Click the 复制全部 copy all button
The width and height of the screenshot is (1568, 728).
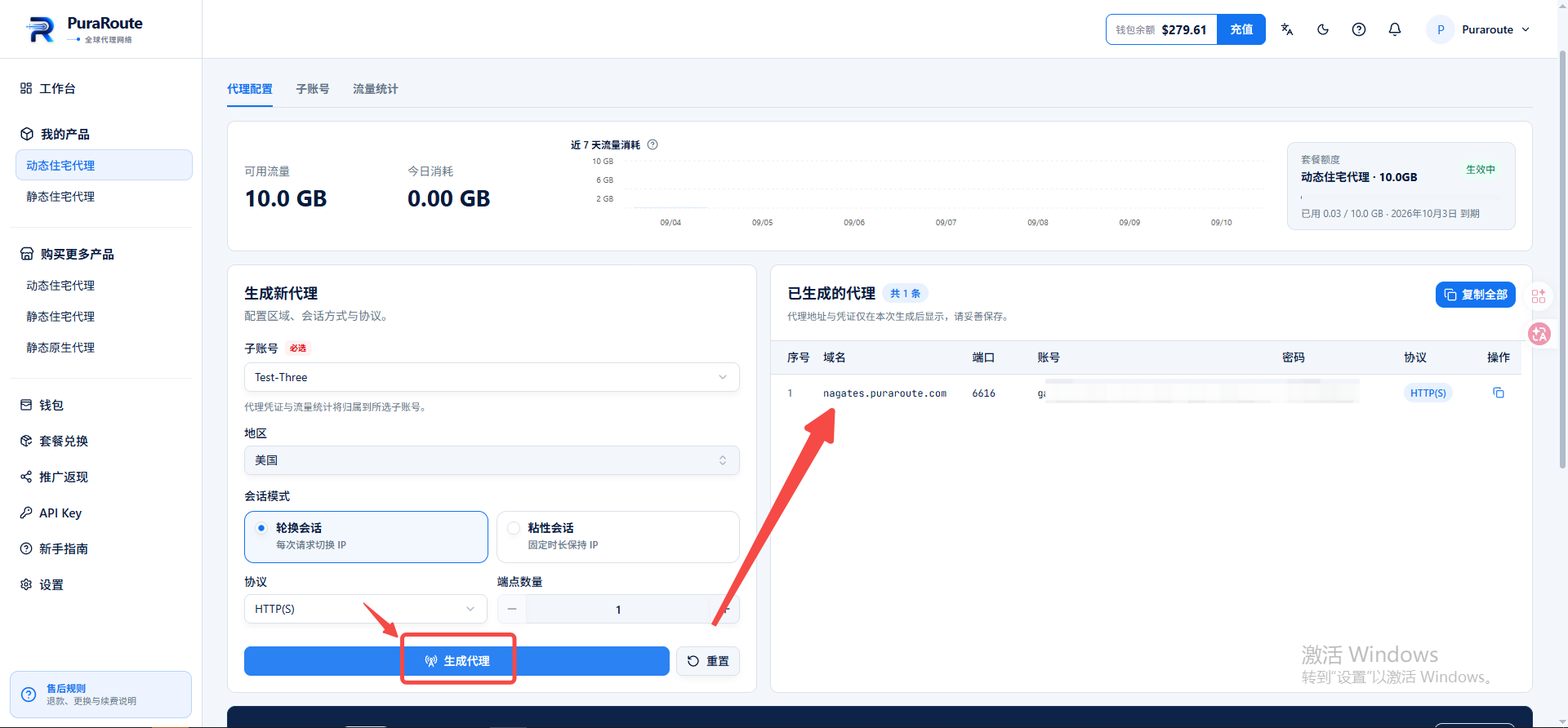coord(1476,295)
